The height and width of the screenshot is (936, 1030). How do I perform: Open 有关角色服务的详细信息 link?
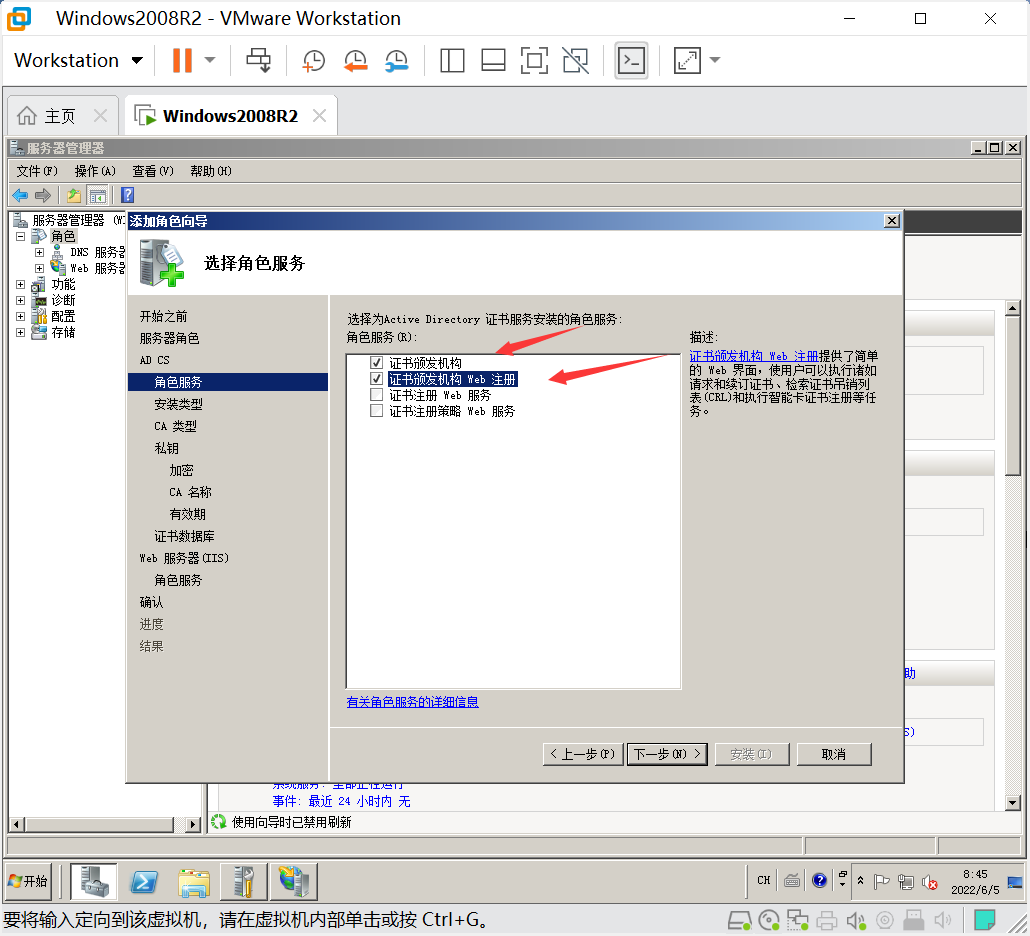point(413,702)
